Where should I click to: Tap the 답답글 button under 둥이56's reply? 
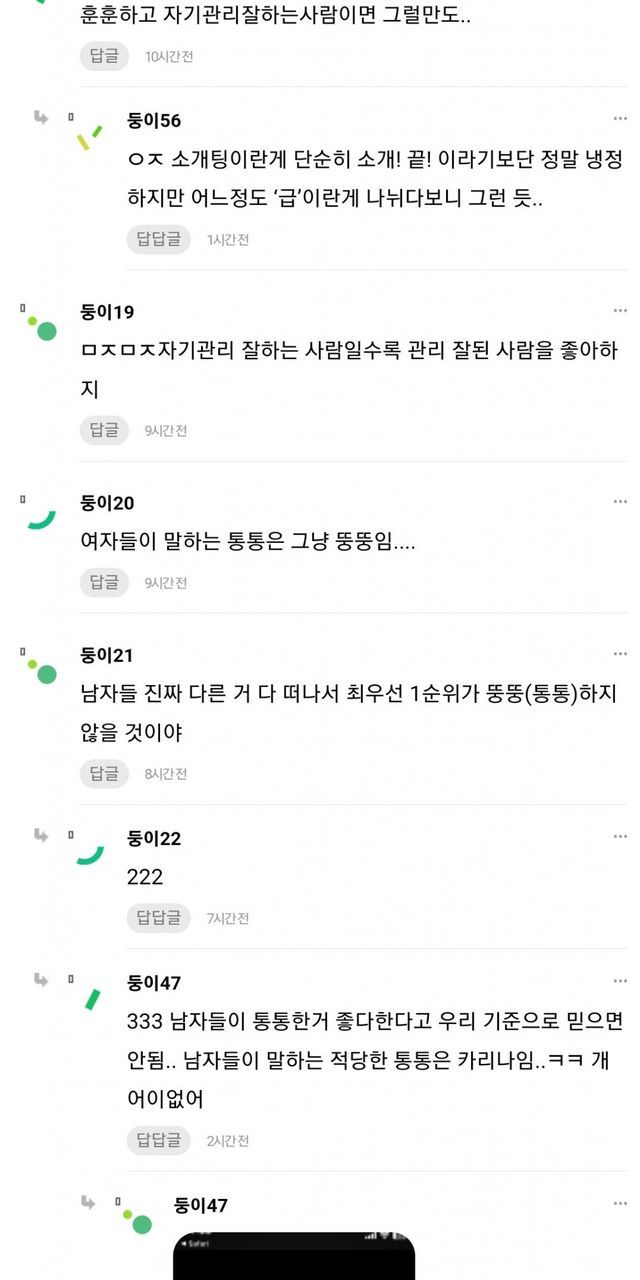click(x=158, y=239)
